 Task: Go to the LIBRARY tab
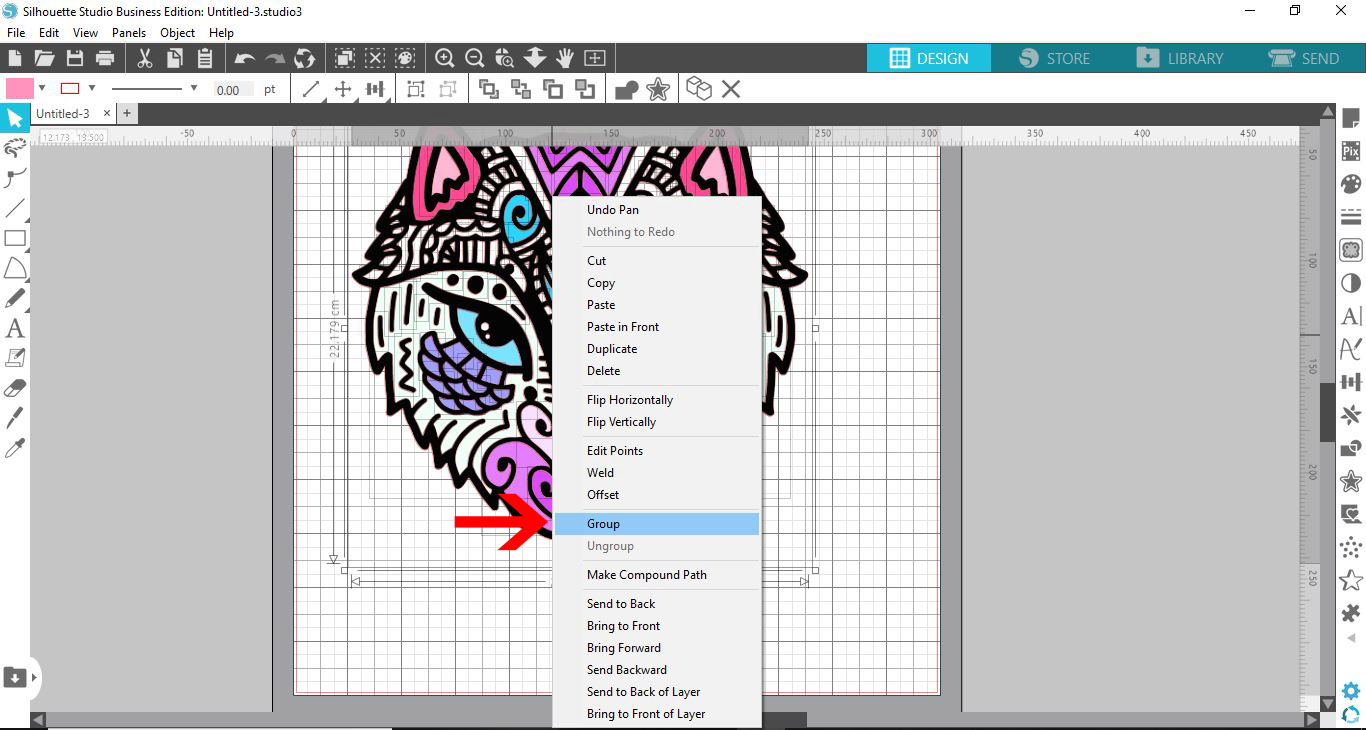click(1180, 58)
